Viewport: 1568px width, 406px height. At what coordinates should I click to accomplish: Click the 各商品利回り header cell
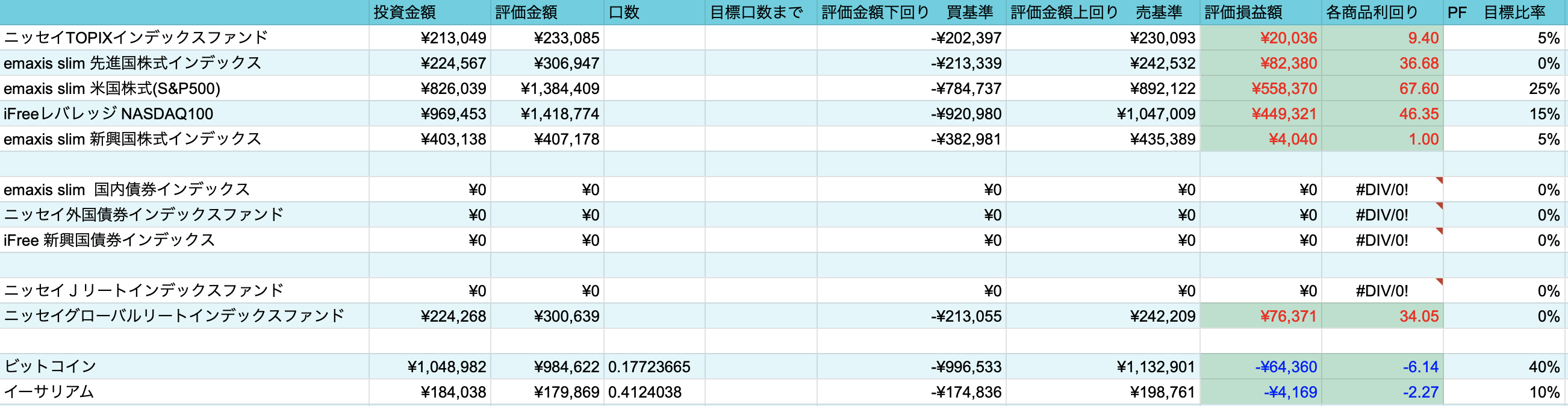click(x=1383, y=12)
